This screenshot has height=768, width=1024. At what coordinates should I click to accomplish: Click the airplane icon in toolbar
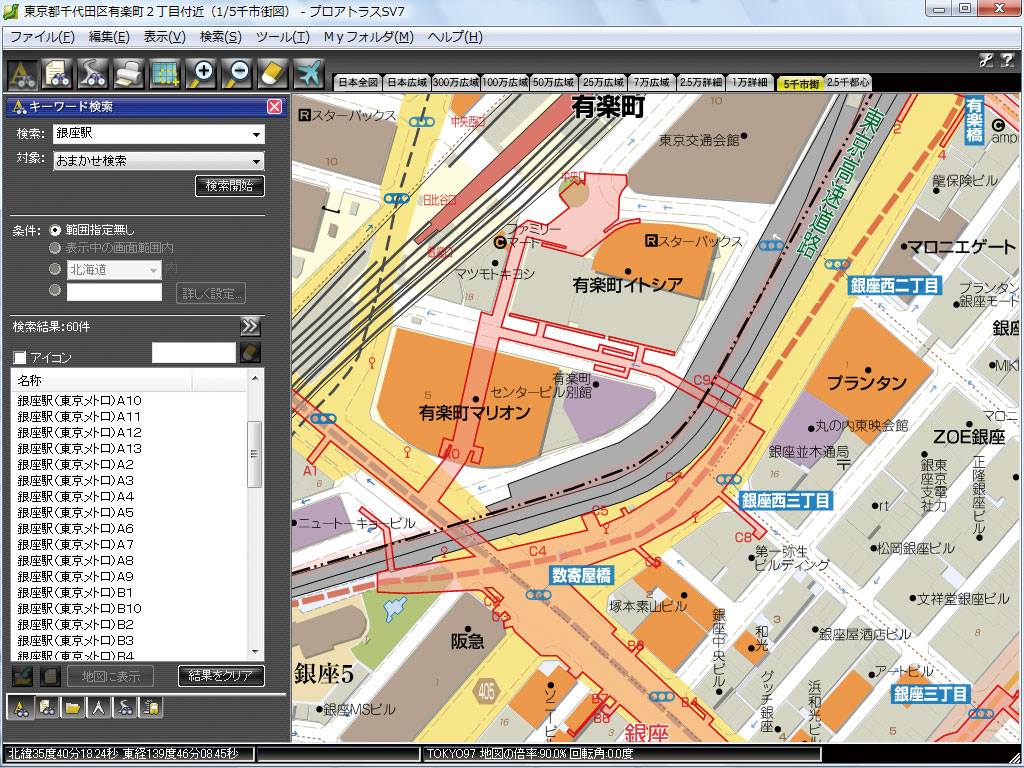(308, 73)
